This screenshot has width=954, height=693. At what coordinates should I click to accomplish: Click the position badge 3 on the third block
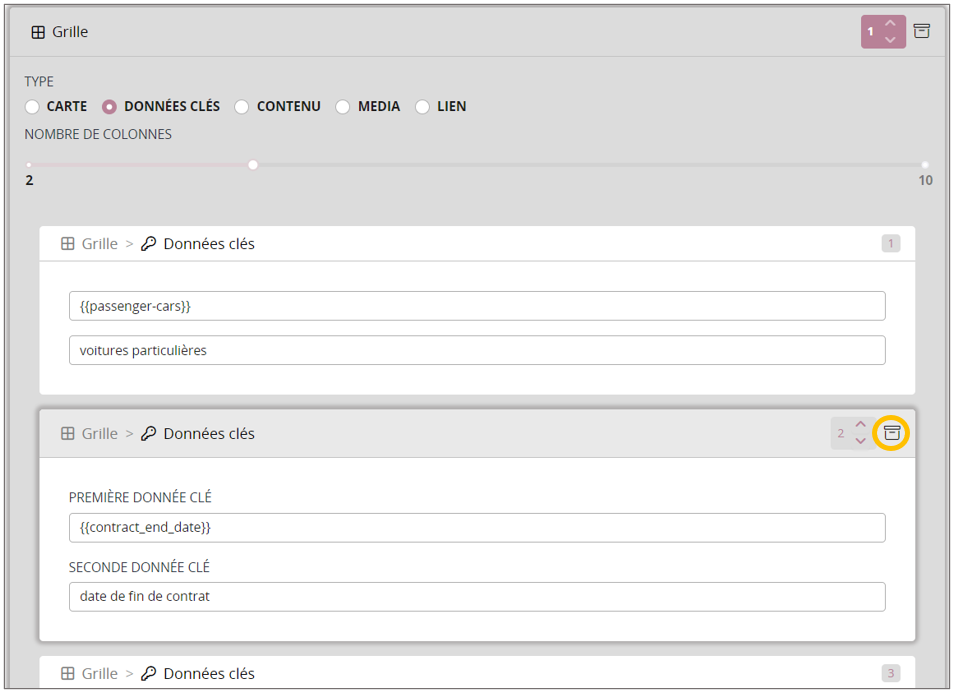(x=890, y=674)
